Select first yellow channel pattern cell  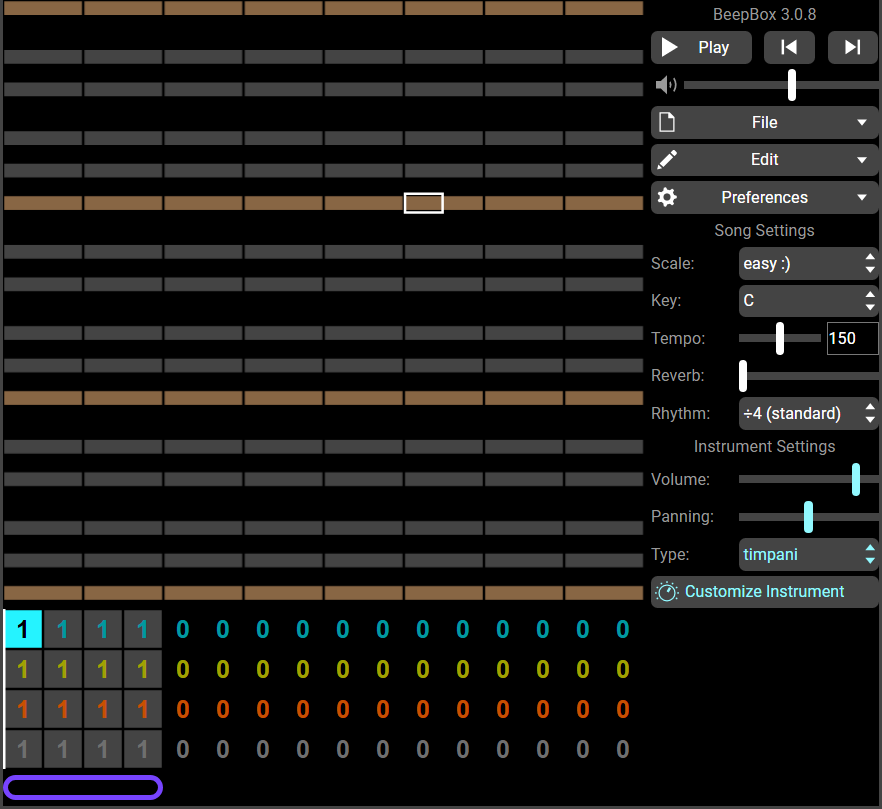[x=23, y=669]
